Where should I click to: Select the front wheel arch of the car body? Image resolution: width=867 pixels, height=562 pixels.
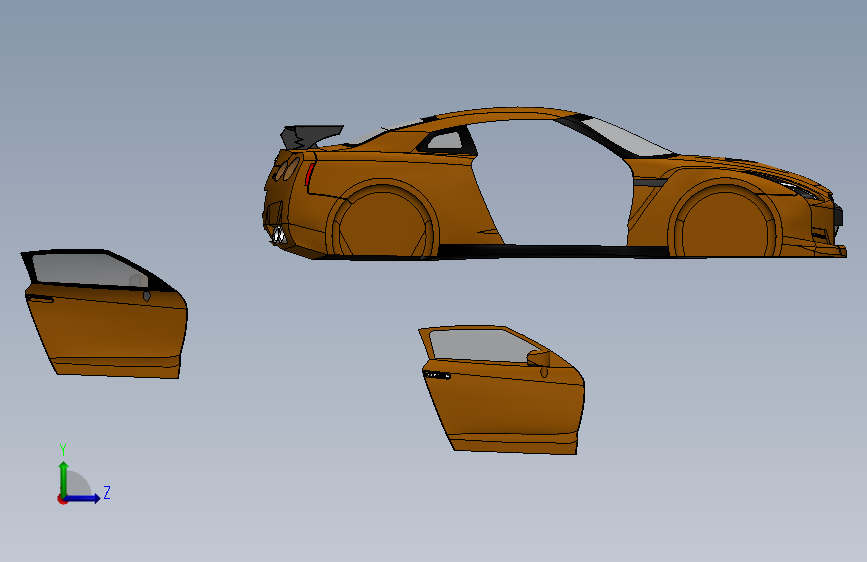pyautogui.click(x=725, y=218)
